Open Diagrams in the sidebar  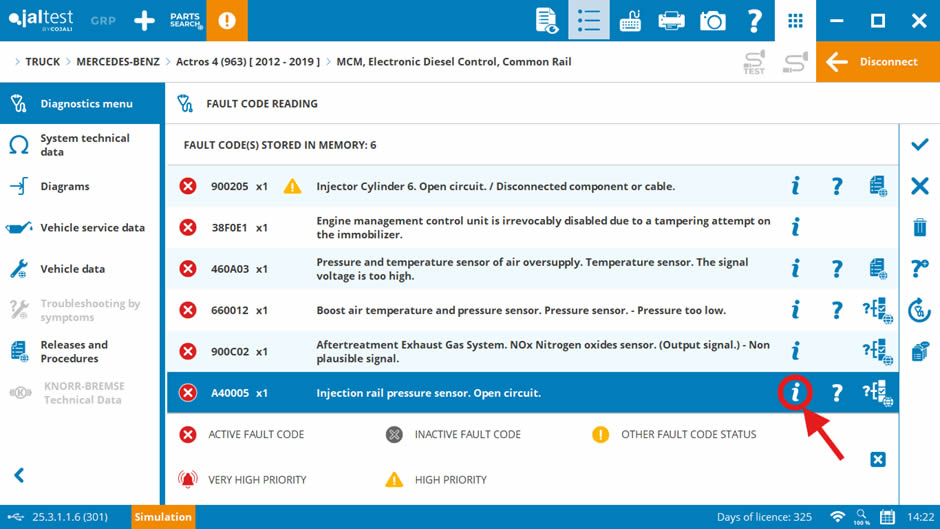pos(80,186)
